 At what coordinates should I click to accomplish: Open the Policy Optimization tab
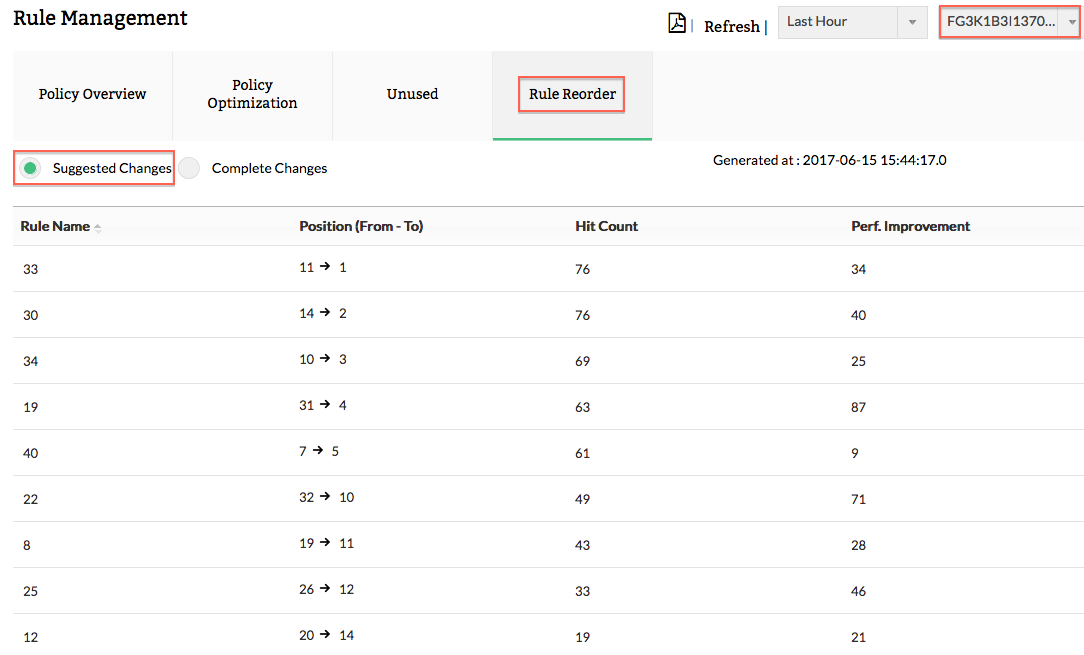tap(252, 94)
